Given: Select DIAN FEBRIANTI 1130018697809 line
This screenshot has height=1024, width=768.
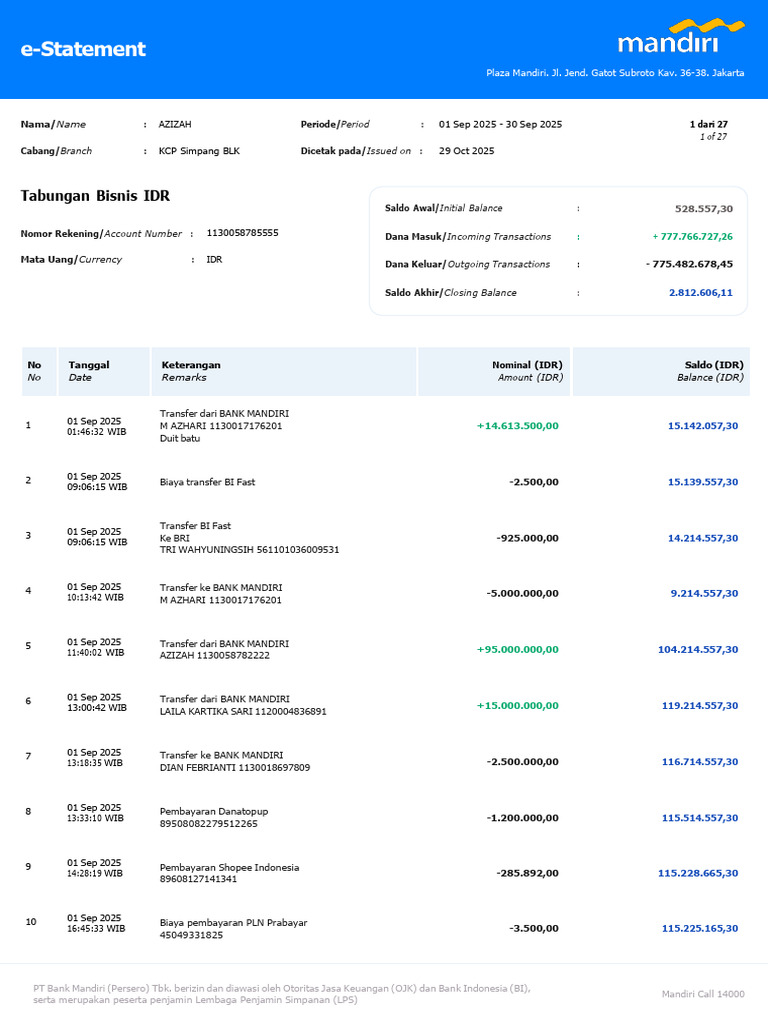Looking at the screenshot, I should coord(234,768).
